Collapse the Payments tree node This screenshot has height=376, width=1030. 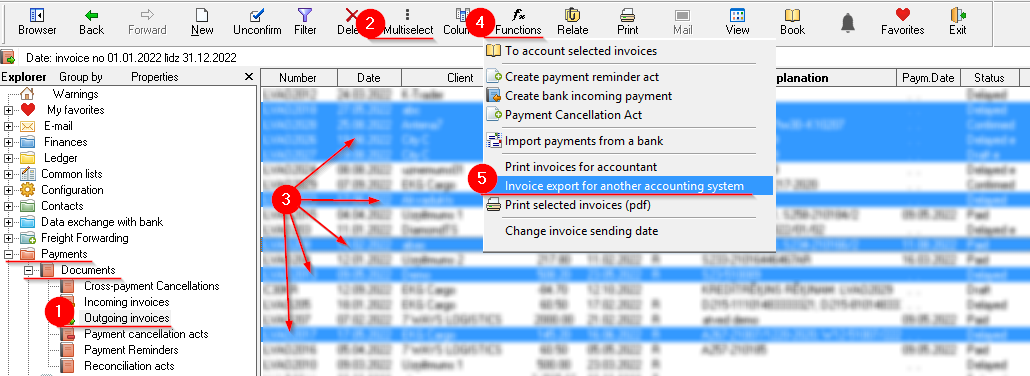[9, 254]
